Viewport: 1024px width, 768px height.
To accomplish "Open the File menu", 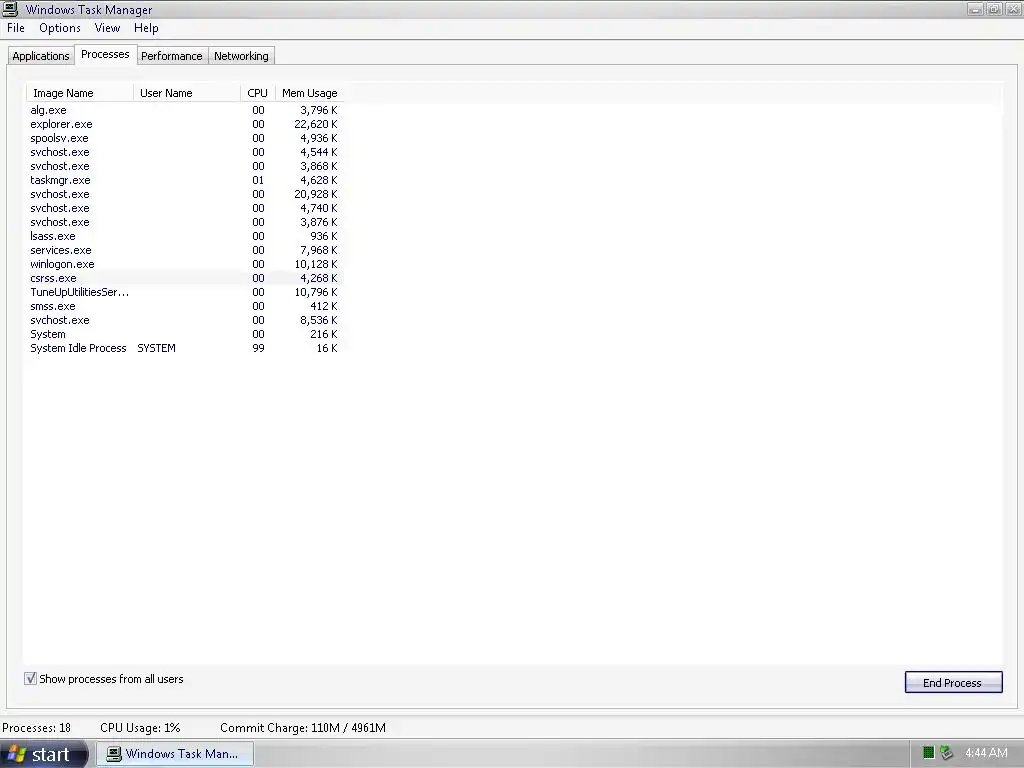I will [x=16, y=28].
